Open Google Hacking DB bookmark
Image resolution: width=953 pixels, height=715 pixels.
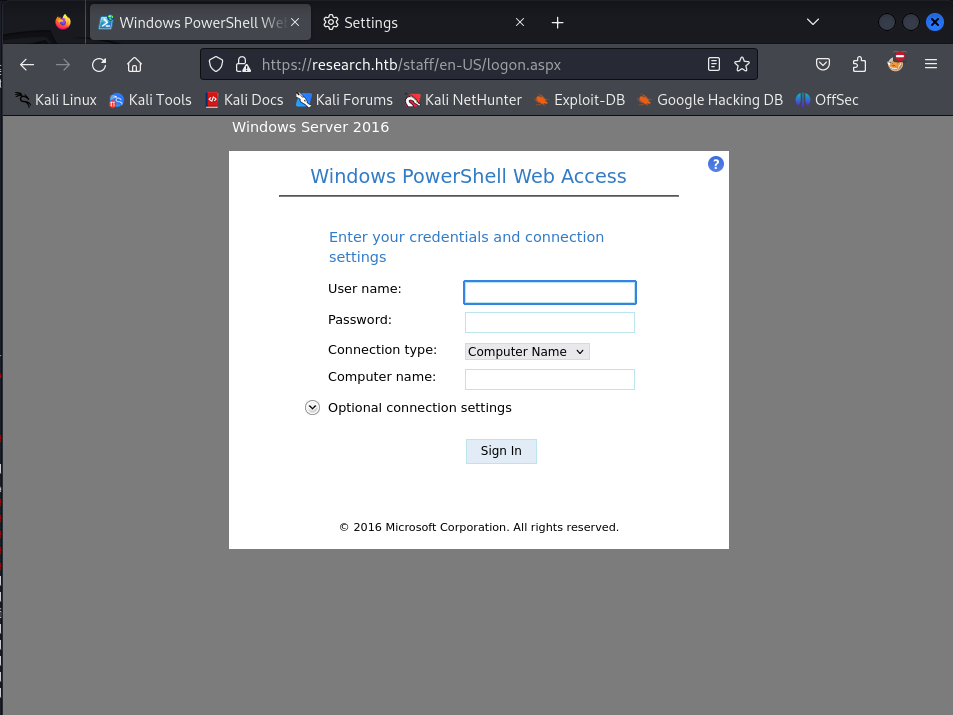click(x=710, y=100)
